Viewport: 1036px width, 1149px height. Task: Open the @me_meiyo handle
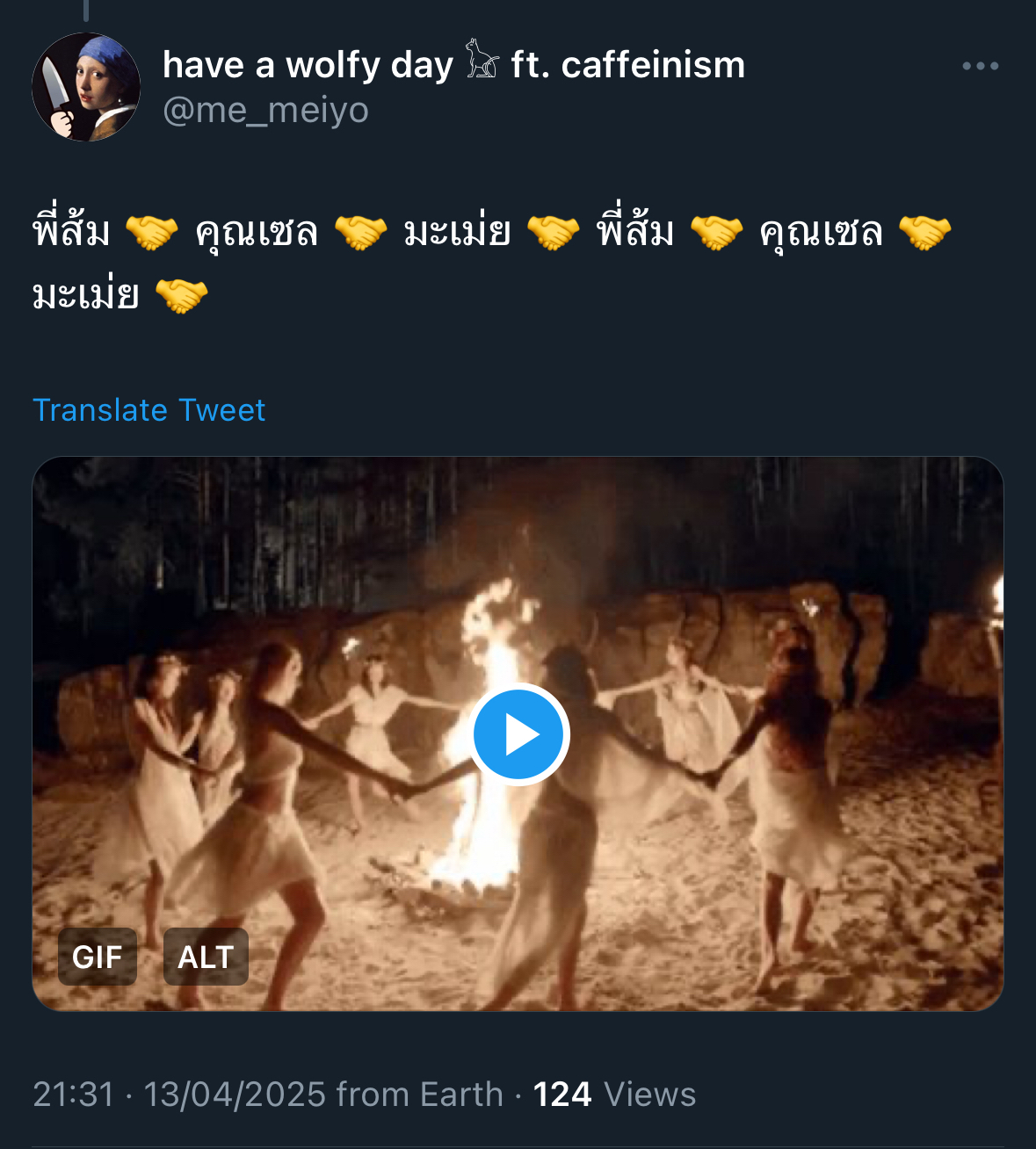coord(265,111)
